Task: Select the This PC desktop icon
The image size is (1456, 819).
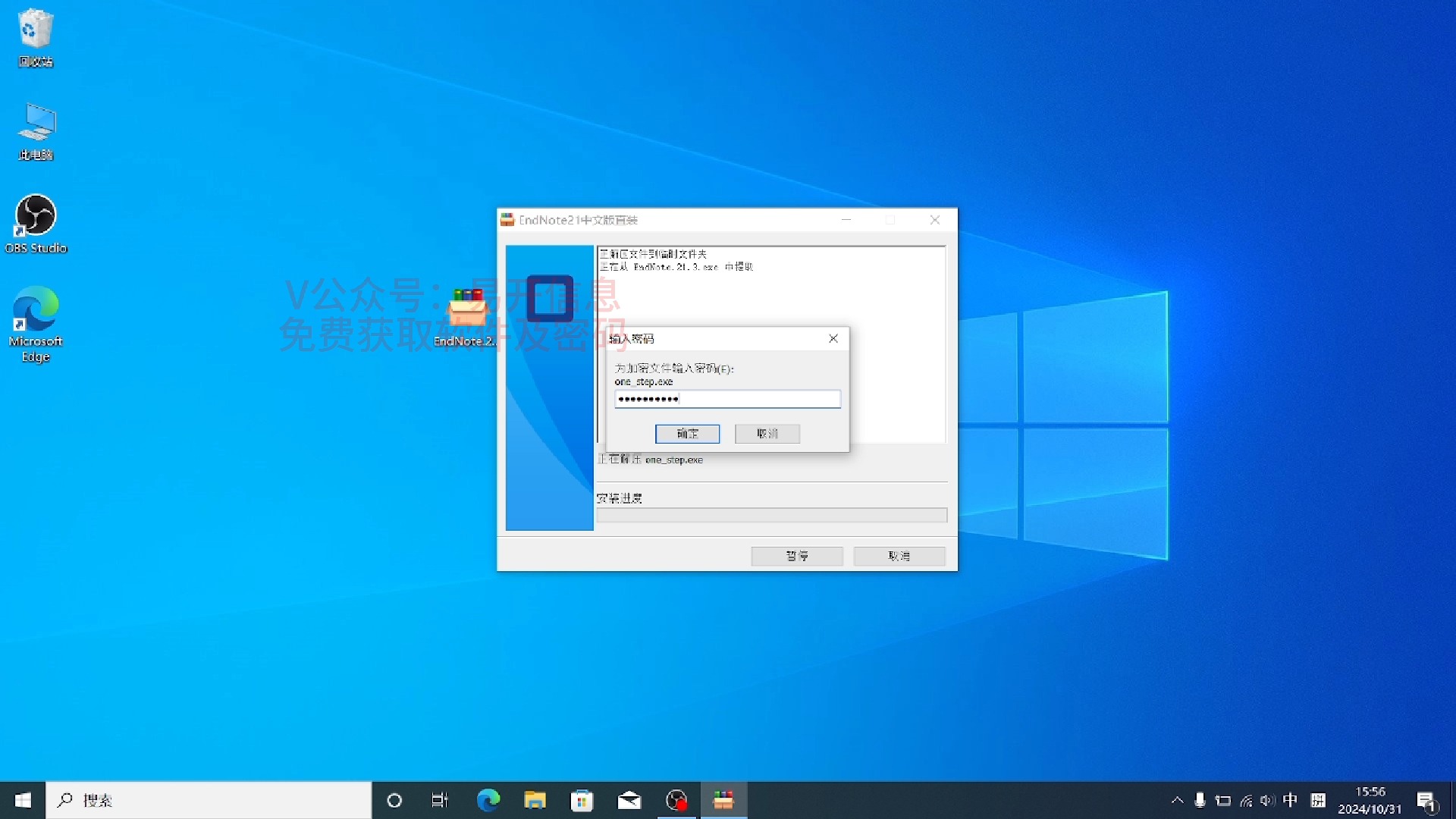Action: tap(36, 131)
